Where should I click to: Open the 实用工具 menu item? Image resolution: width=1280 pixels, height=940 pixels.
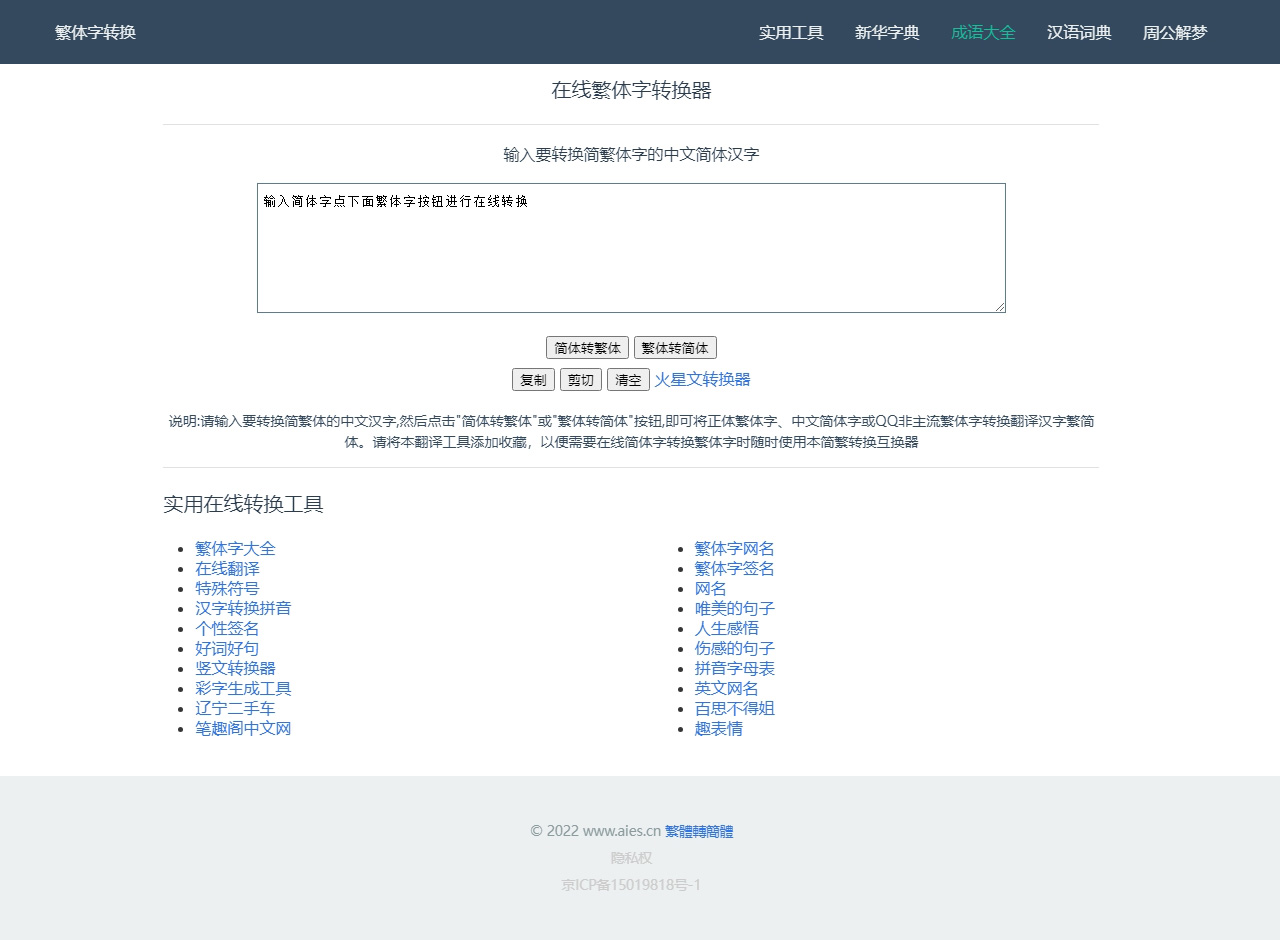[x=791, y=32]
